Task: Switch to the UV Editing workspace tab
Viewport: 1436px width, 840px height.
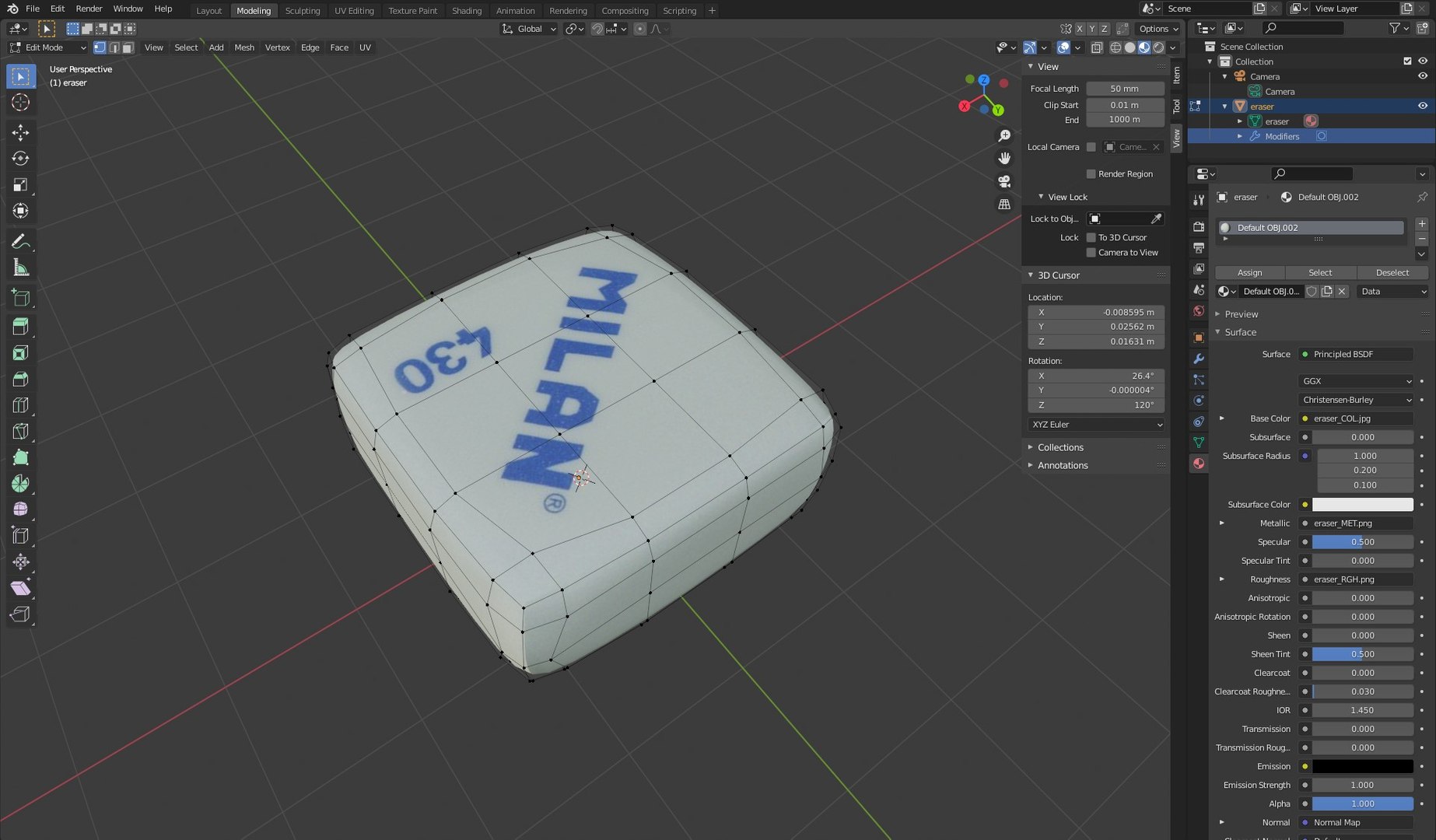Action: coord(354,11)
